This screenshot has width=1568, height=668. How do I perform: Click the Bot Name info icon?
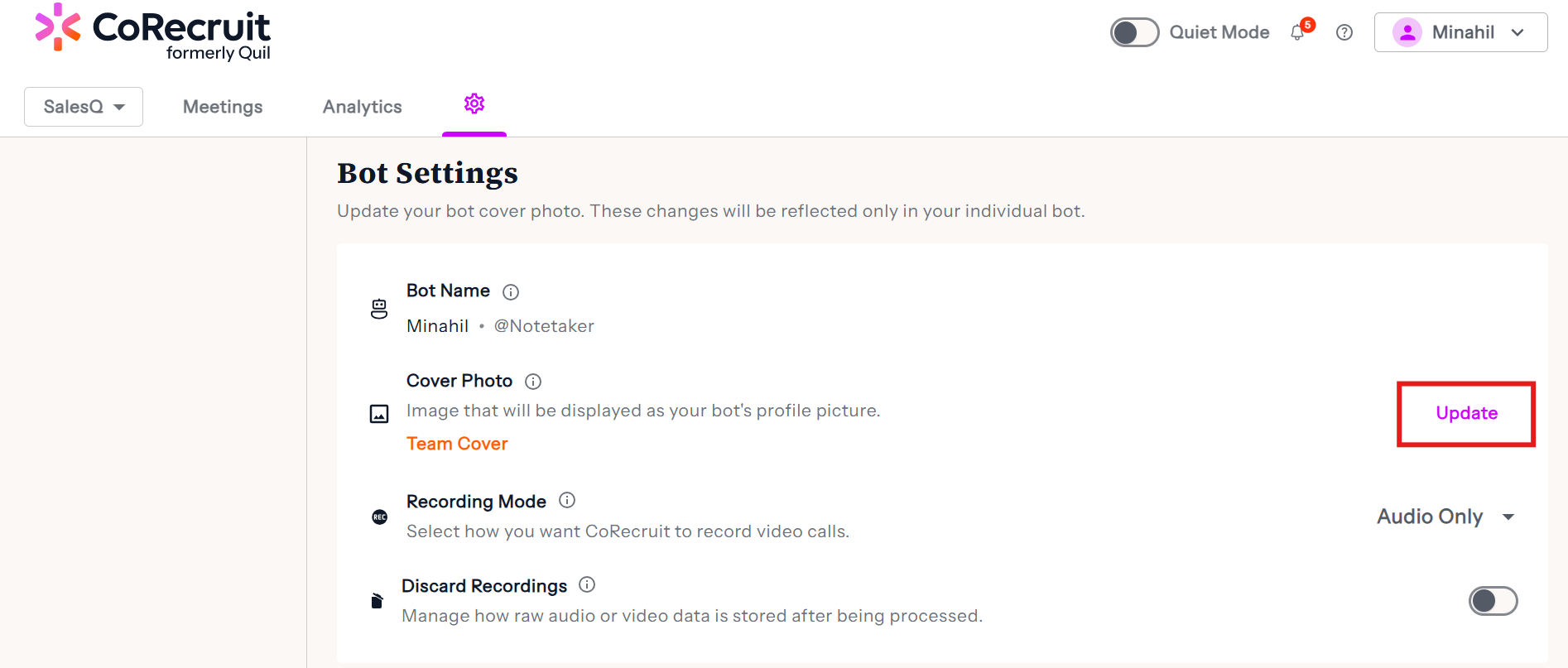pyautogui.click(x=511, y=291)
